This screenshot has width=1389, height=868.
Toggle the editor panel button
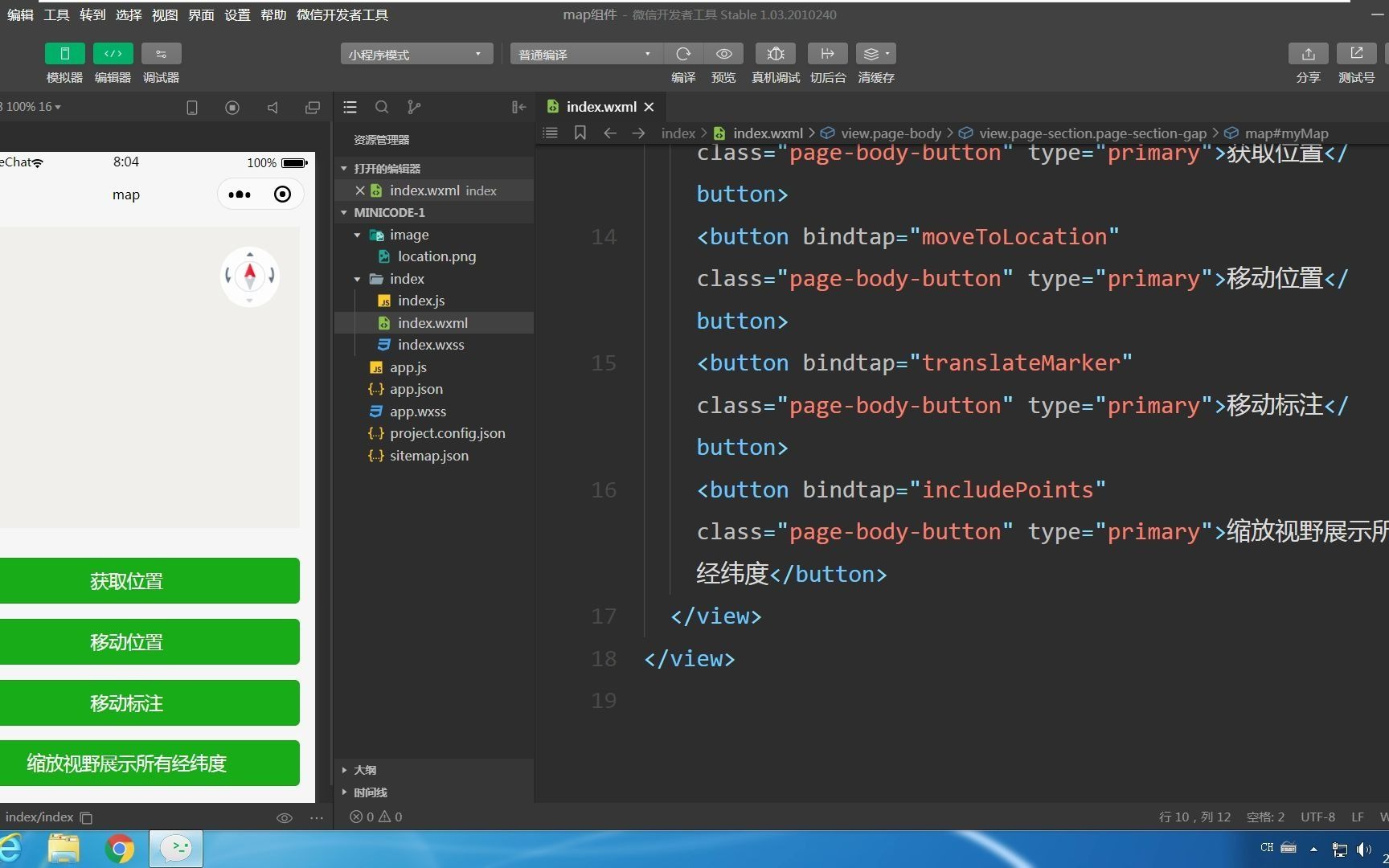coord(113,54)
